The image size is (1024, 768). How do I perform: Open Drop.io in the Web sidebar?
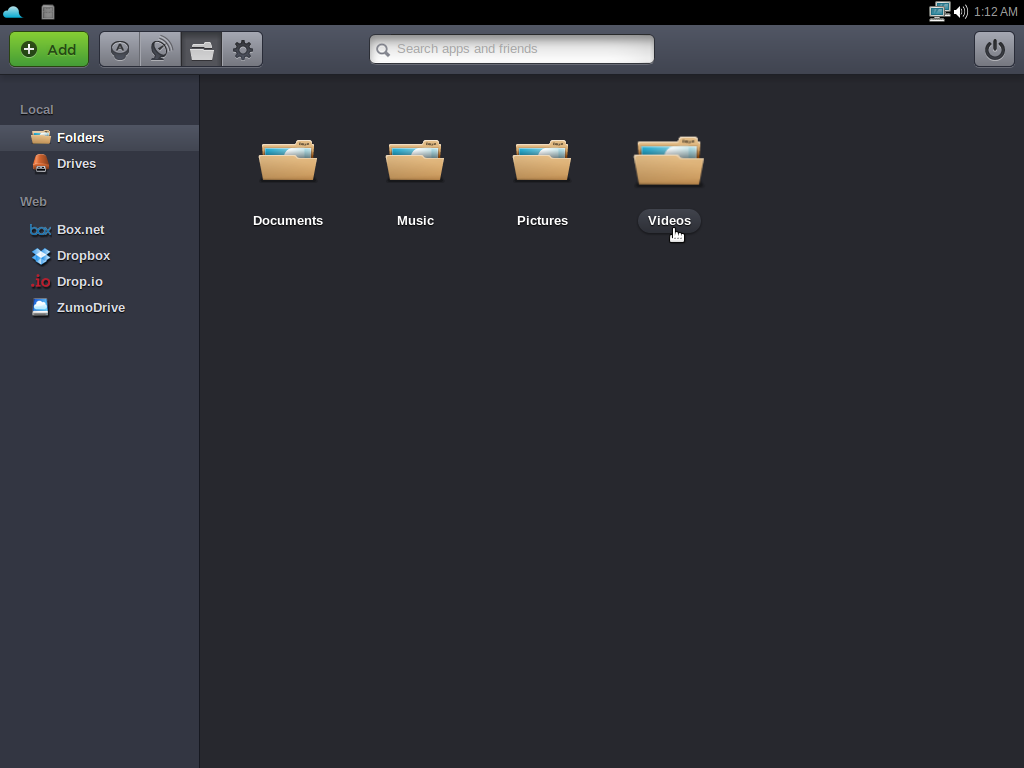coord(99,282)
